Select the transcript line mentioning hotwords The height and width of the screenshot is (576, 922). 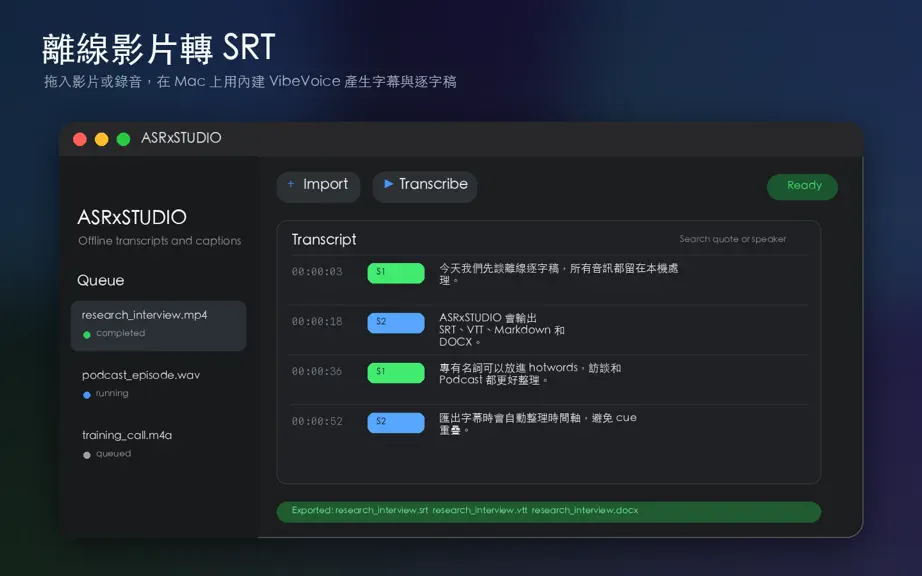530,374
